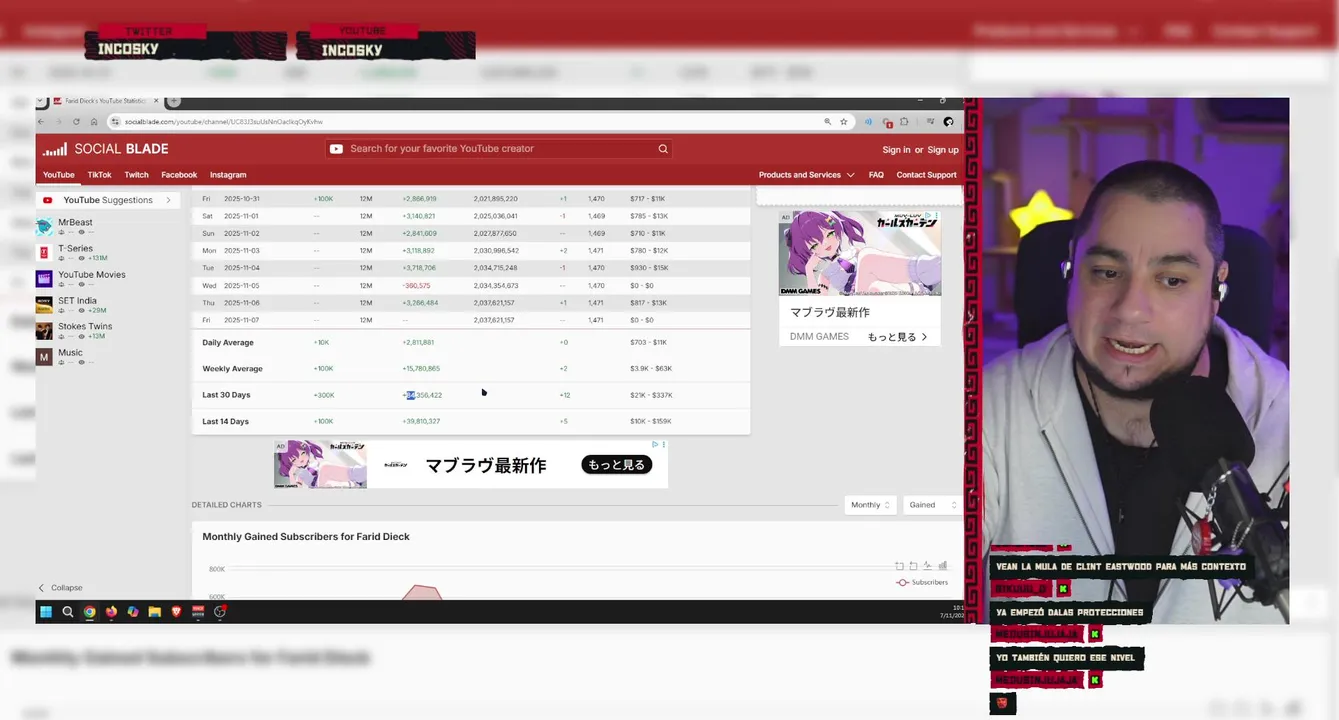Open the Gained chart type dropdown

pos(933,505)
